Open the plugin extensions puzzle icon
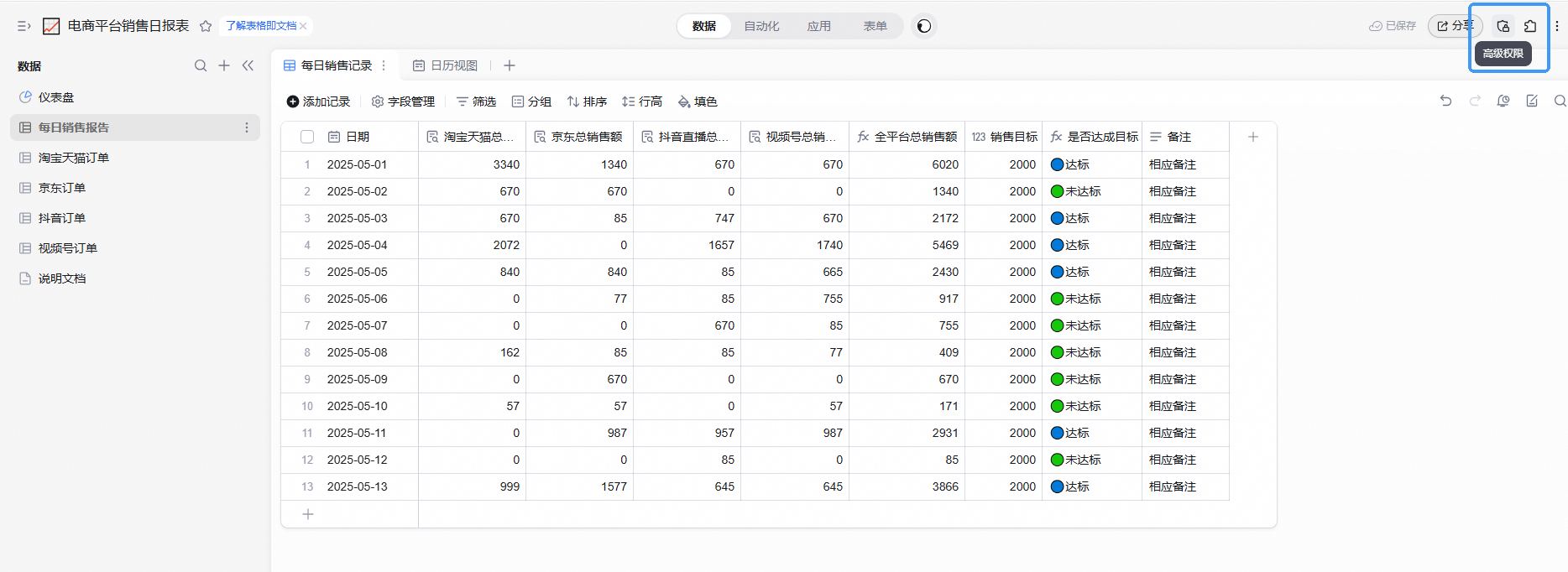Screen dimensions: 1568x572 (x=1530, y=26)
